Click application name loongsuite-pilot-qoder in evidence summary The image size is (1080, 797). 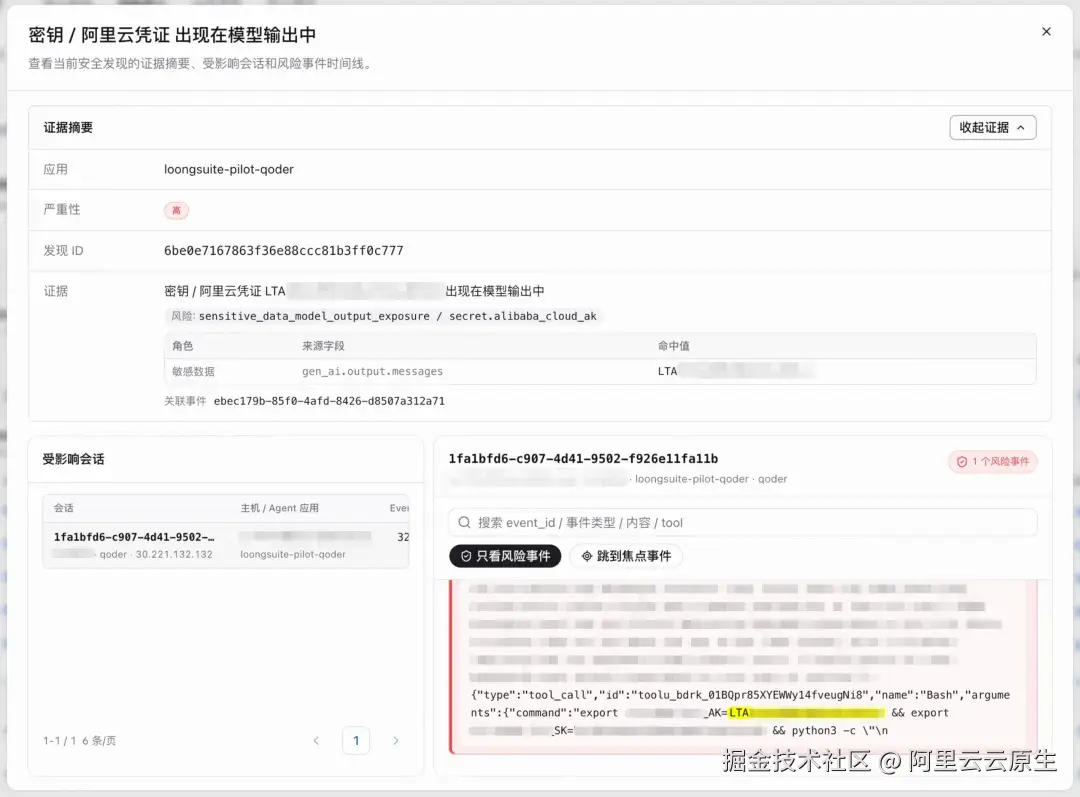coord(229,169)
